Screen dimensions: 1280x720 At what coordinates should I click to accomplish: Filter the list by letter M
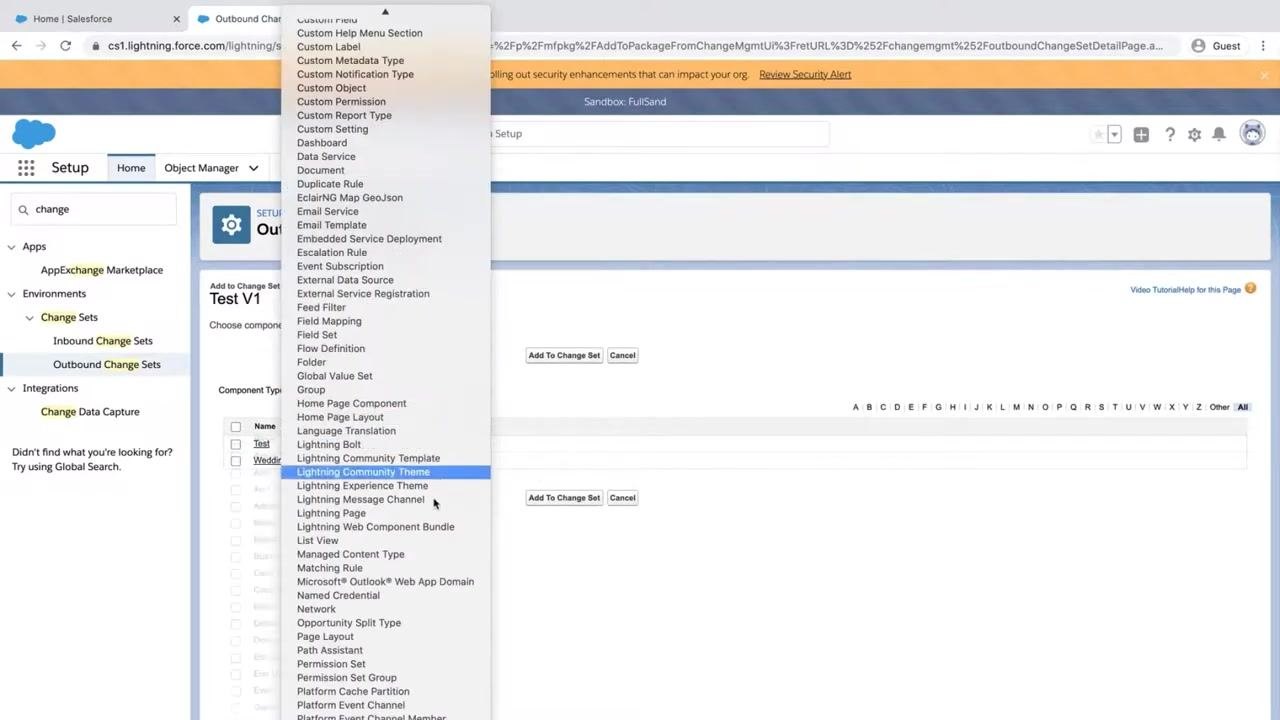pos(1016,407)
